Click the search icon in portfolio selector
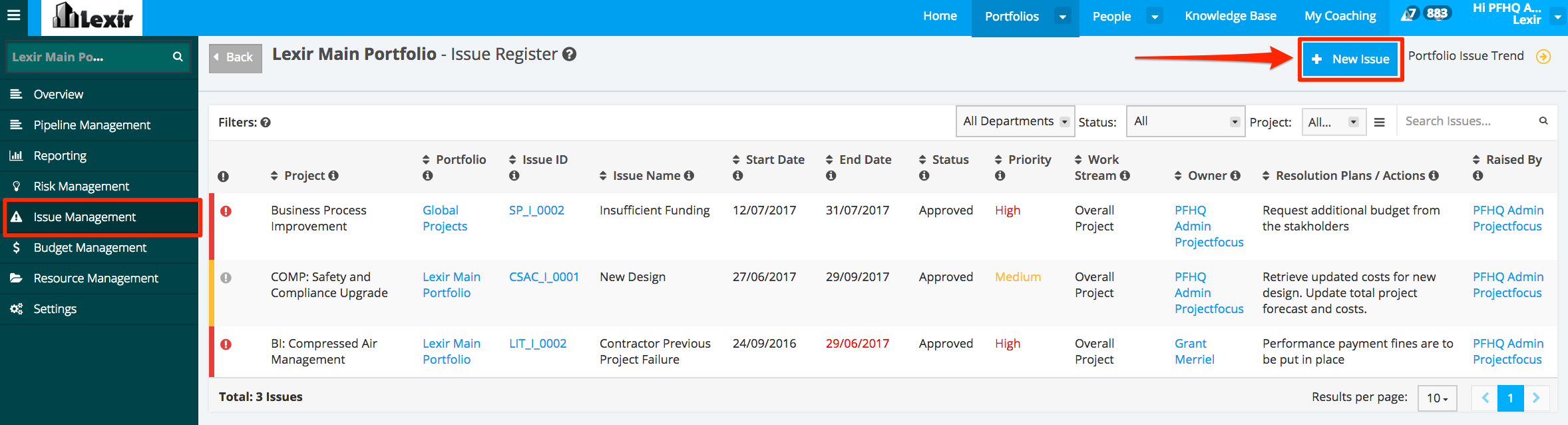The height and width of the screenshot is (425, 1568). [x=178, y=57]
